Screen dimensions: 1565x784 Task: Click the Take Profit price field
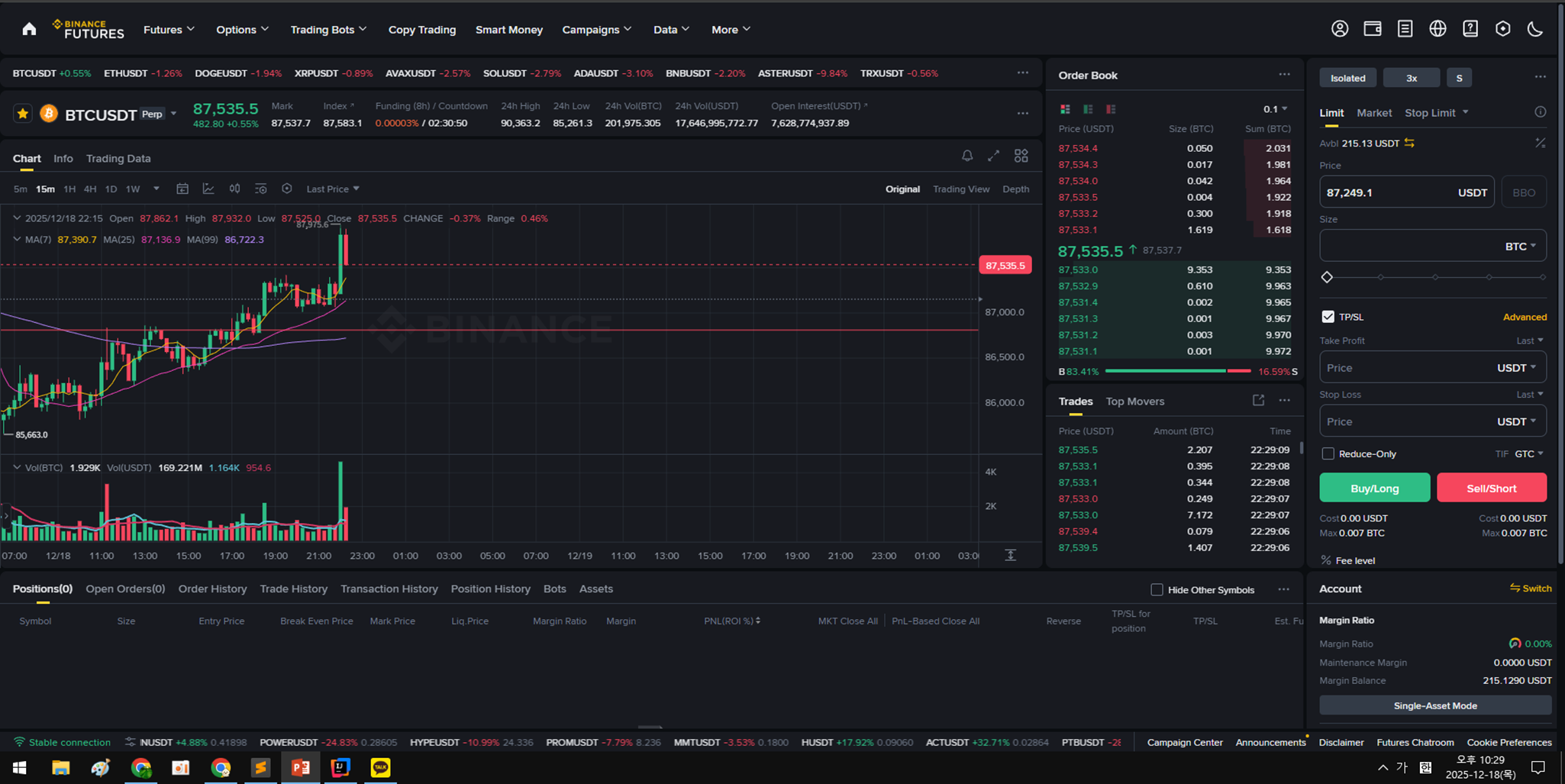click(x=1433, y=367)
